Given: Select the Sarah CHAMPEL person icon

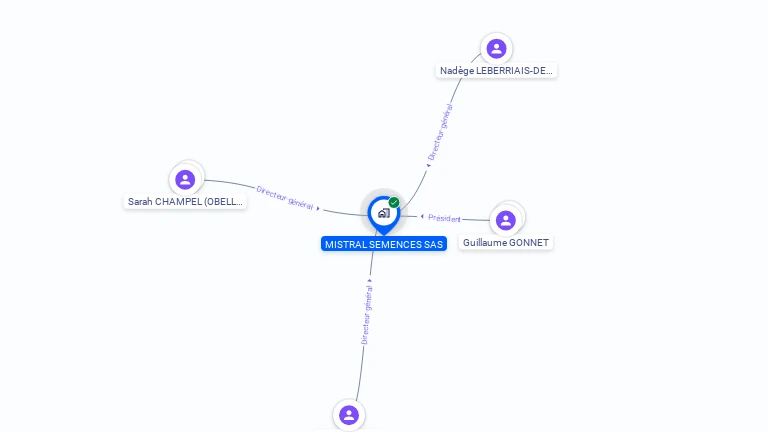Looking at the screenshot, I should [x=185, y=179].
